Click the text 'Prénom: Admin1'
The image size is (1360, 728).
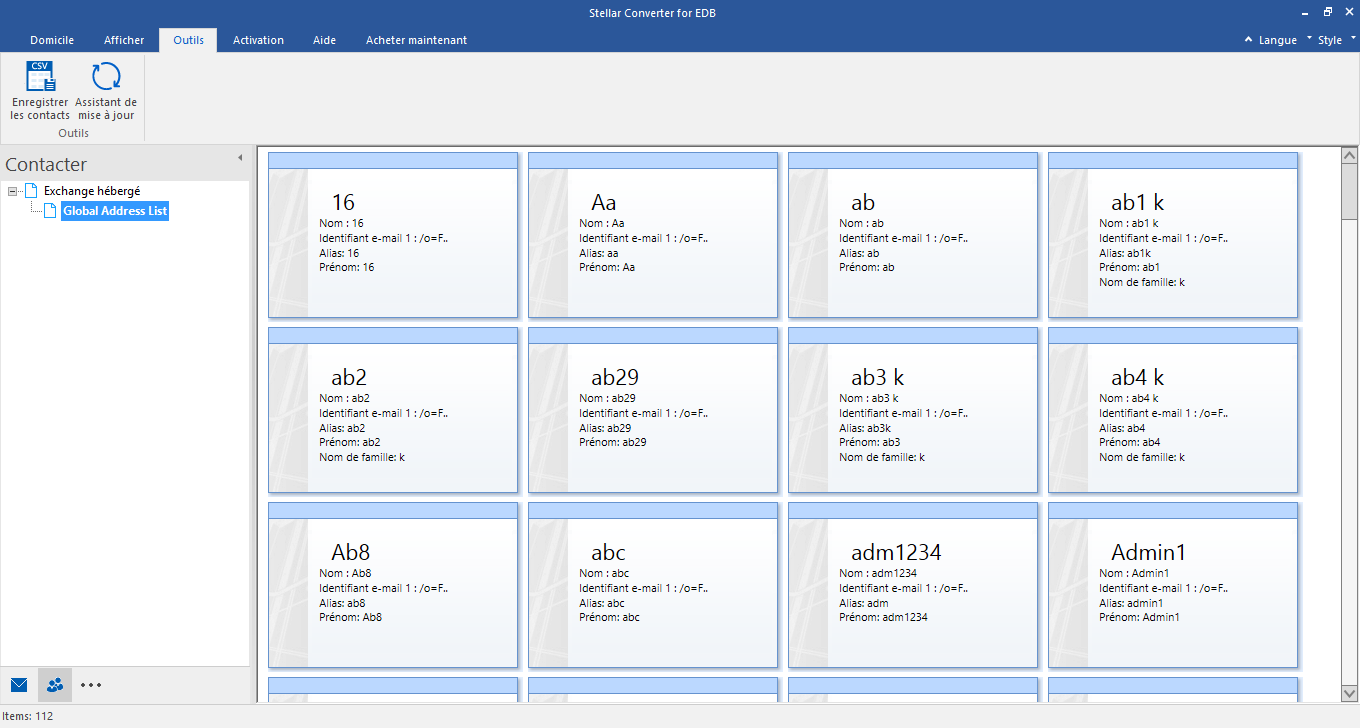pyautogui.click(x=1139, y=618)
